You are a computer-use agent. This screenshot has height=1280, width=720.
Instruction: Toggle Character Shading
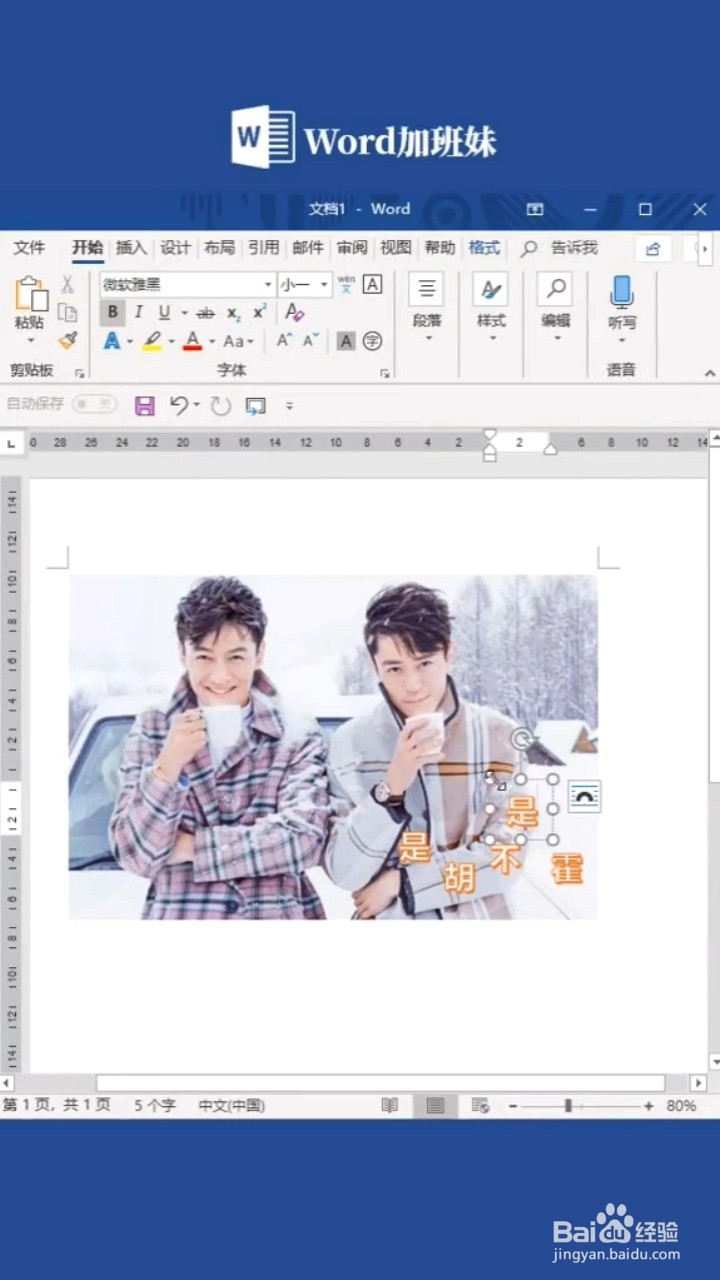click(346, 342)
